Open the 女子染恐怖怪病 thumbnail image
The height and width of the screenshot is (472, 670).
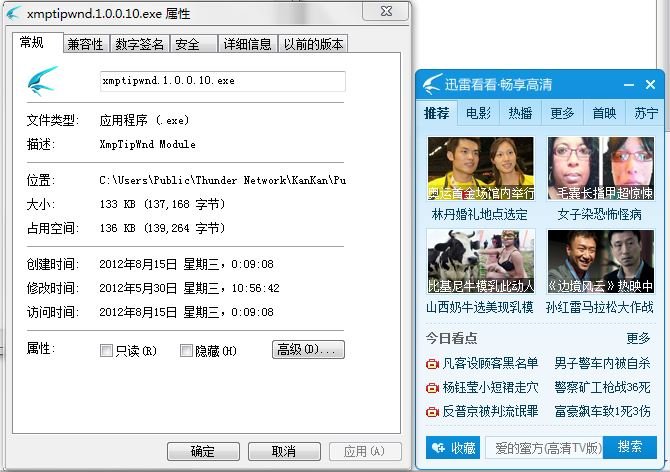601,168
